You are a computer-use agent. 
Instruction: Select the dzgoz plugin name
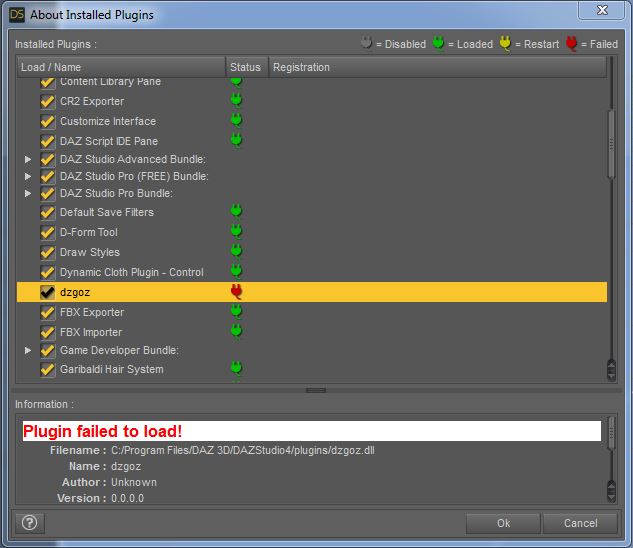pos(75,292)
